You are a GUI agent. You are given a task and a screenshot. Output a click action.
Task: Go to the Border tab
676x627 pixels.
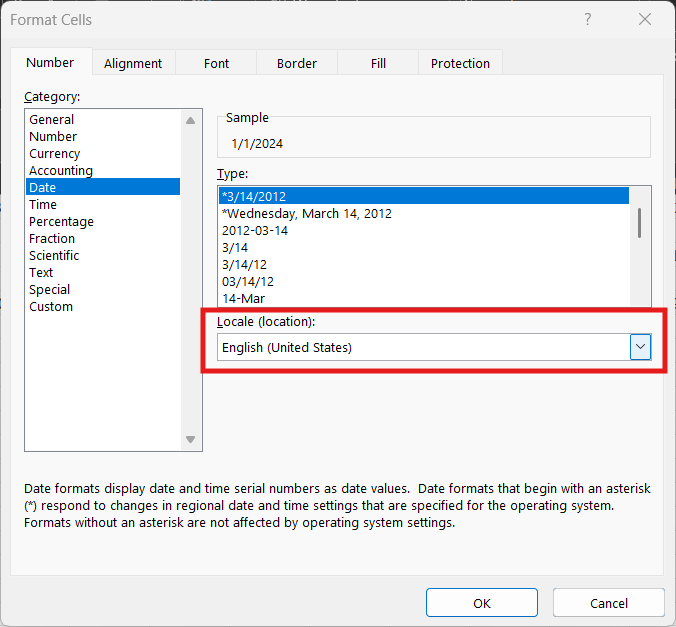click(x=296, y=63)
